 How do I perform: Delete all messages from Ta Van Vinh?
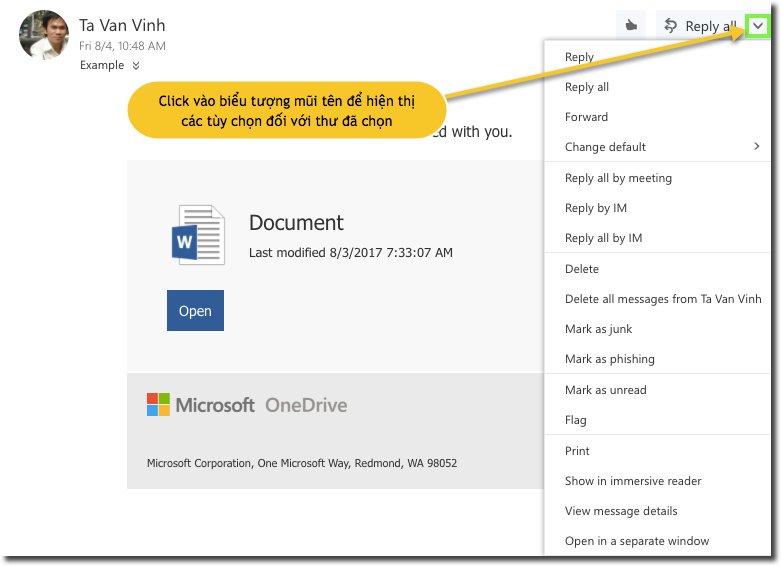(x=662, y=299)
